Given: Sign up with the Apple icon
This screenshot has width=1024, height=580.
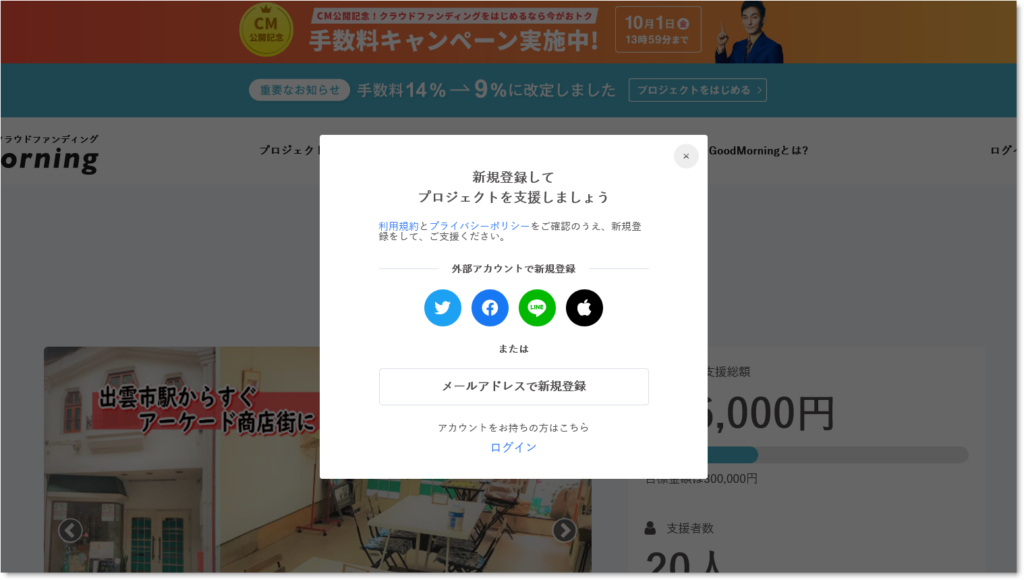Looking at the screenshot, I should click(x=584, y=308).
